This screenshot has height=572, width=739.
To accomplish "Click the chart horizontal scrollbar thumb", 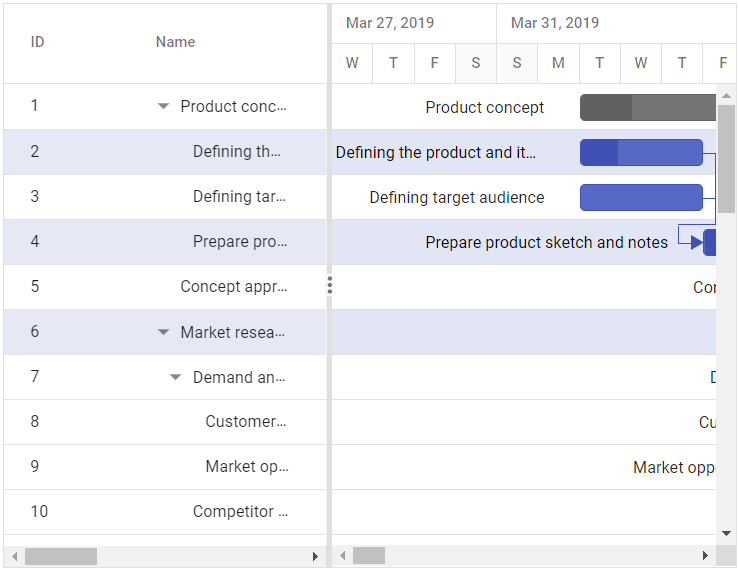I will click(369, 556).
